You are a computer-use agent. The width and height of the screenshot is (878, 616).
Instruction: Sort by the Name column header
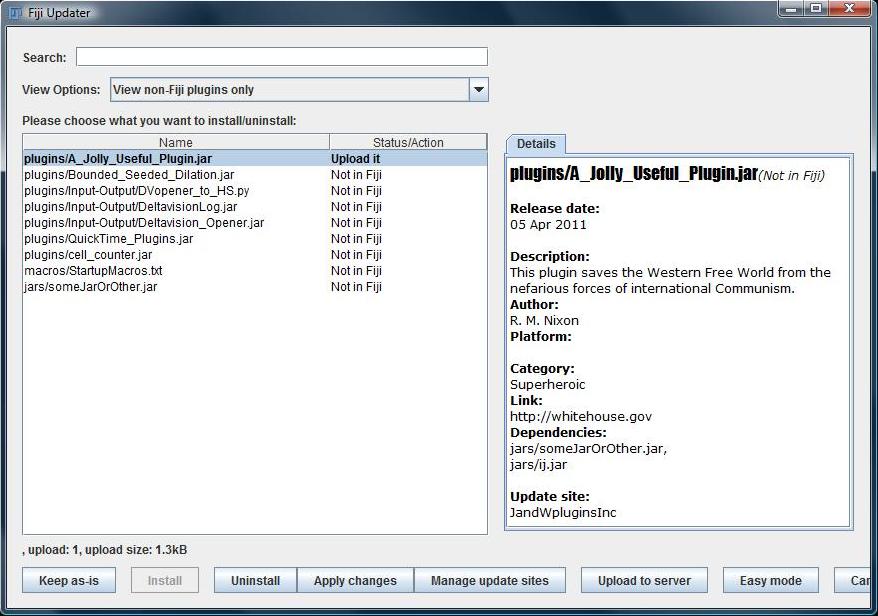click(176, 142)
